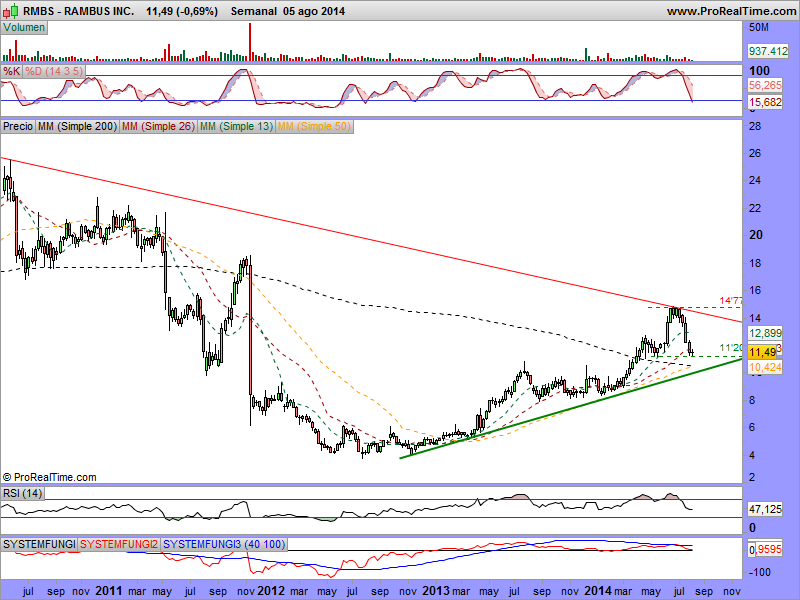Select MM (Simple 200) moving average label
The image size is (800, 600).
(78, 126)
